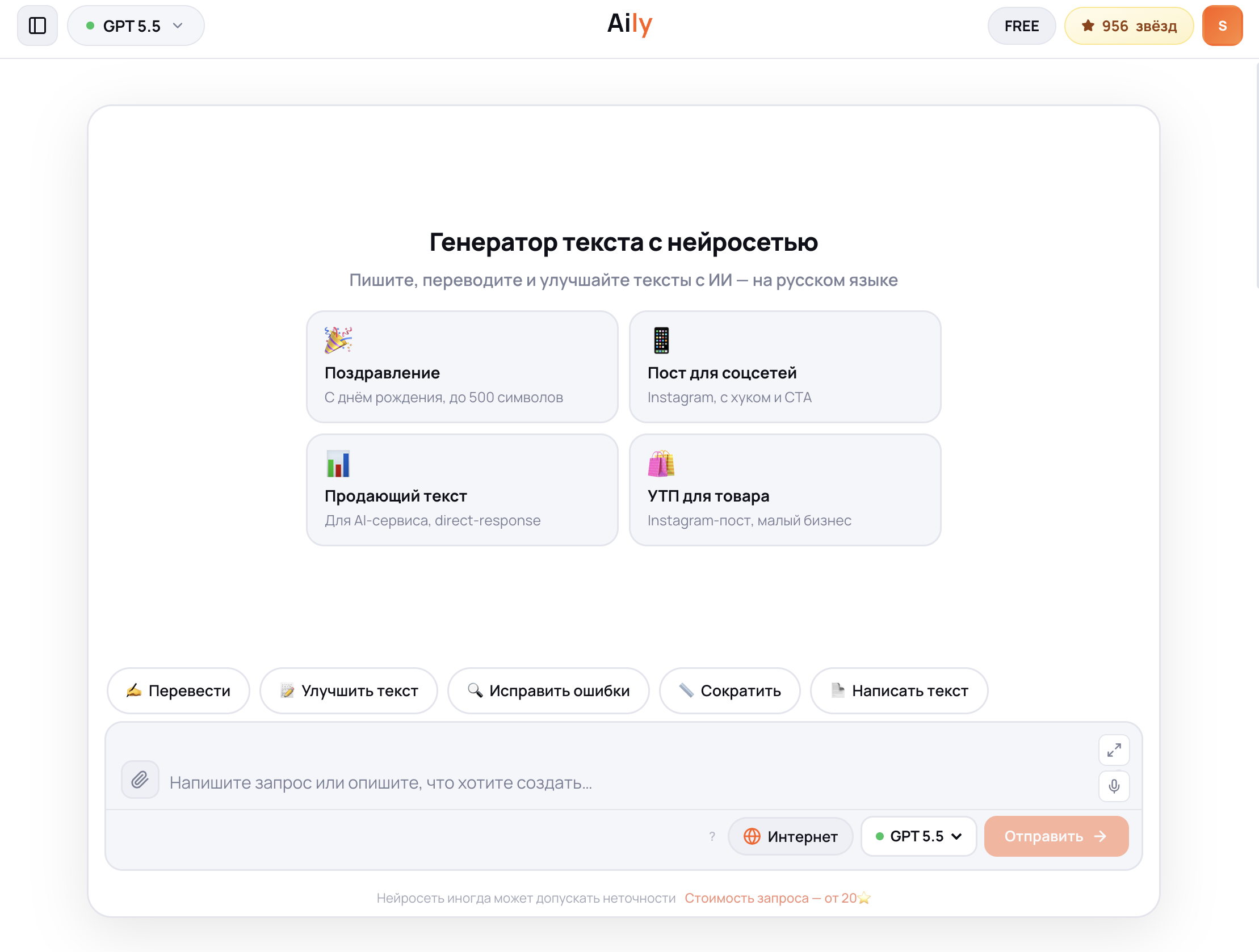Click the Отправить send button
Viewport: 1259px width, 952px height.
[1056, 836]
